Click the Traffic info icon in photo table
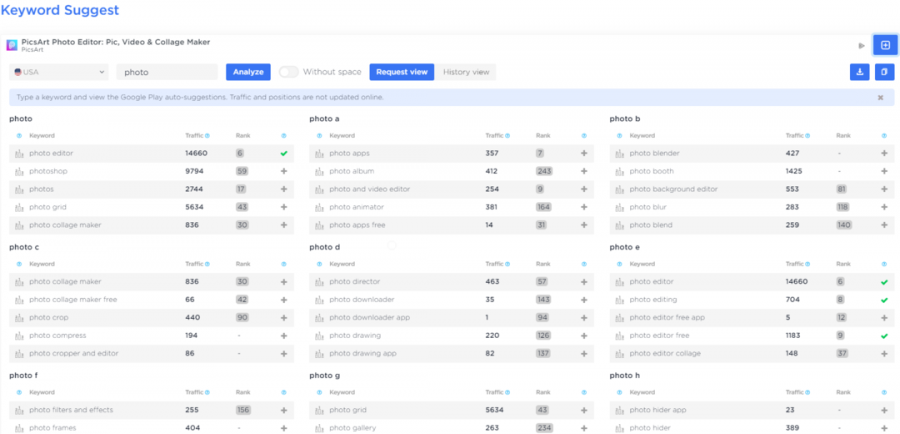Image resolution: width=900 pixels, height=434 pixels. pos(207,136)
